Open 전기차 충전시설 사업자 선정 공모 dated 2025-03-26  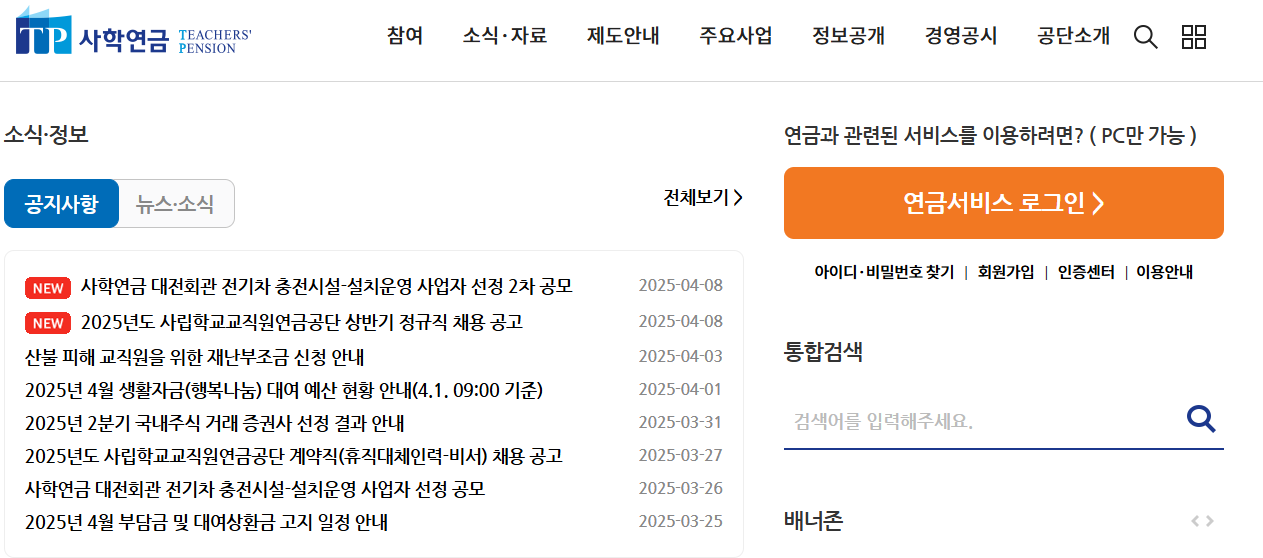pyautogui.click(x=255, y=489)
